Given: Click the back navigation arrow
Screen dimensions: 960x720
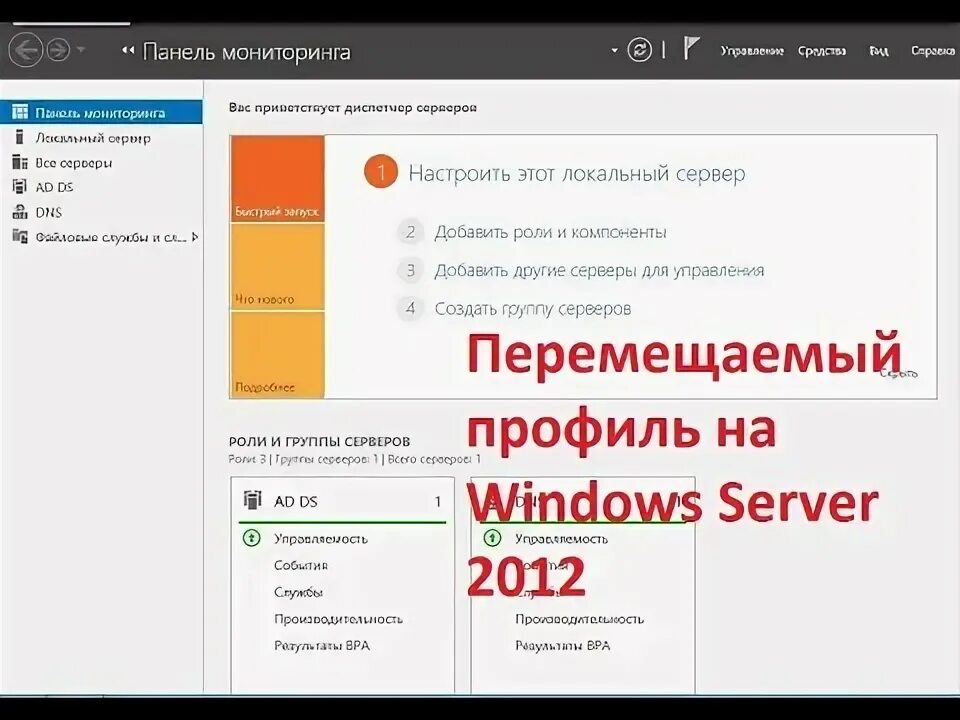Looking at the screenshot, I should point(26,50).
